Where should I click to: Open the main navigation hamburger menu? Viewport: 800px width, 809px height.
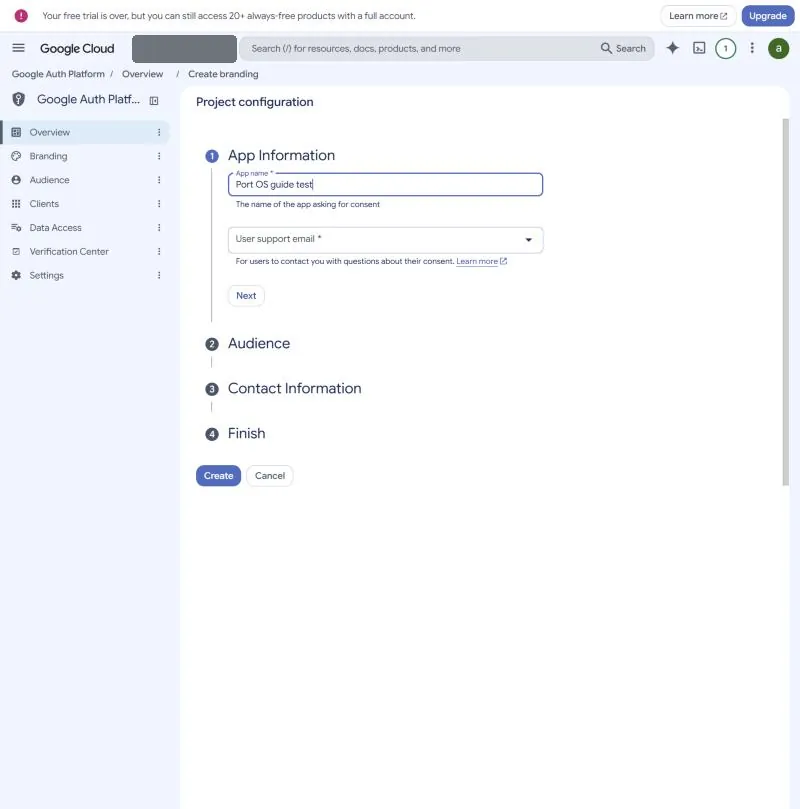pos(19,48)
